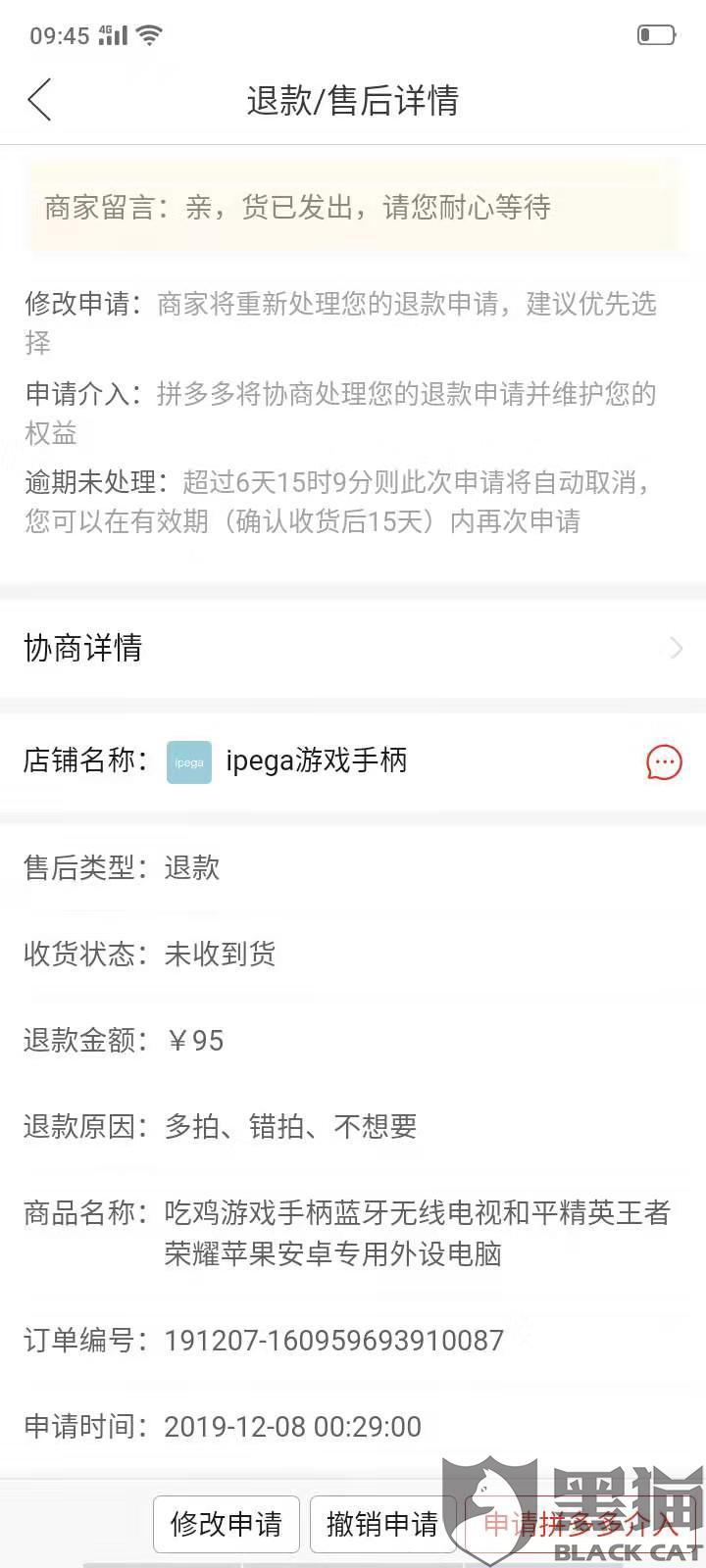706x1568 pixels.
Task: Click 修改申请 button
Action: coord(226,1524)
